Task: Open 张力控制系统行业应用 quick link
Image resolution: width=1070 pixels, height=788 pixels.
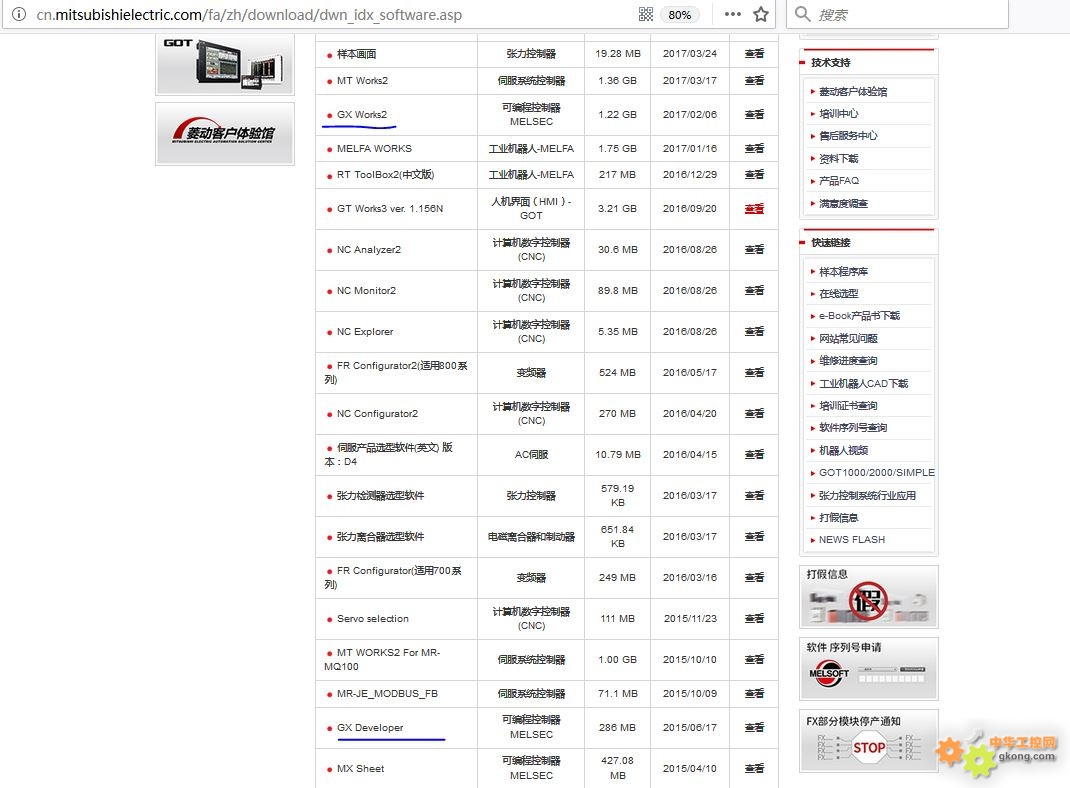Action: [x=867, y=495]
